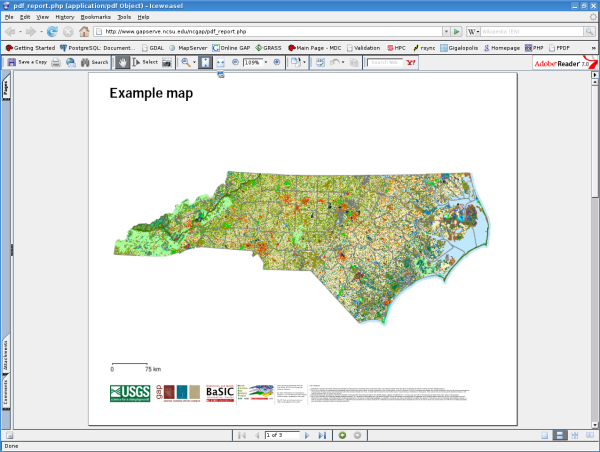Viewport: 600px width, 452px height.
Task: Select the Zoom In magnifier tool
Action: 186,62
